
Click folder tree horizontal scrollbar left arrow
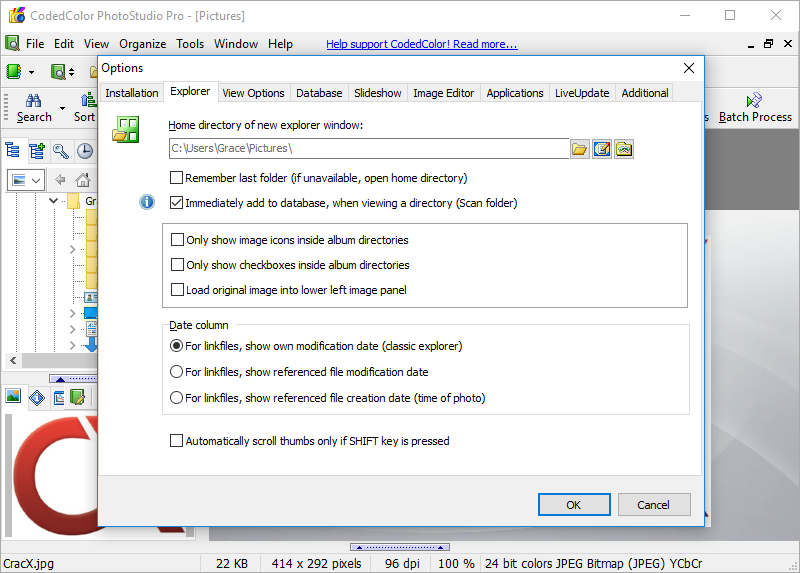[x=13, y=361]
